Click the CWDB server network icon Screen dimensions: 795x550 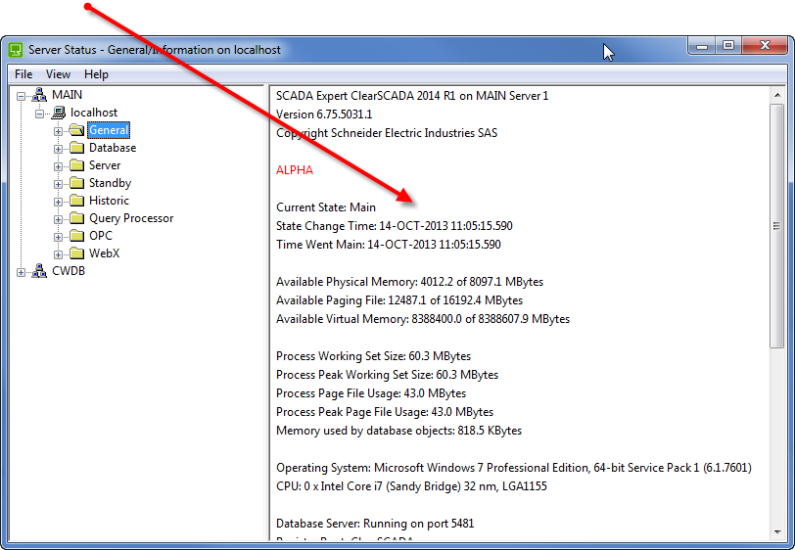pyautogui.click(x=39, y=271)
